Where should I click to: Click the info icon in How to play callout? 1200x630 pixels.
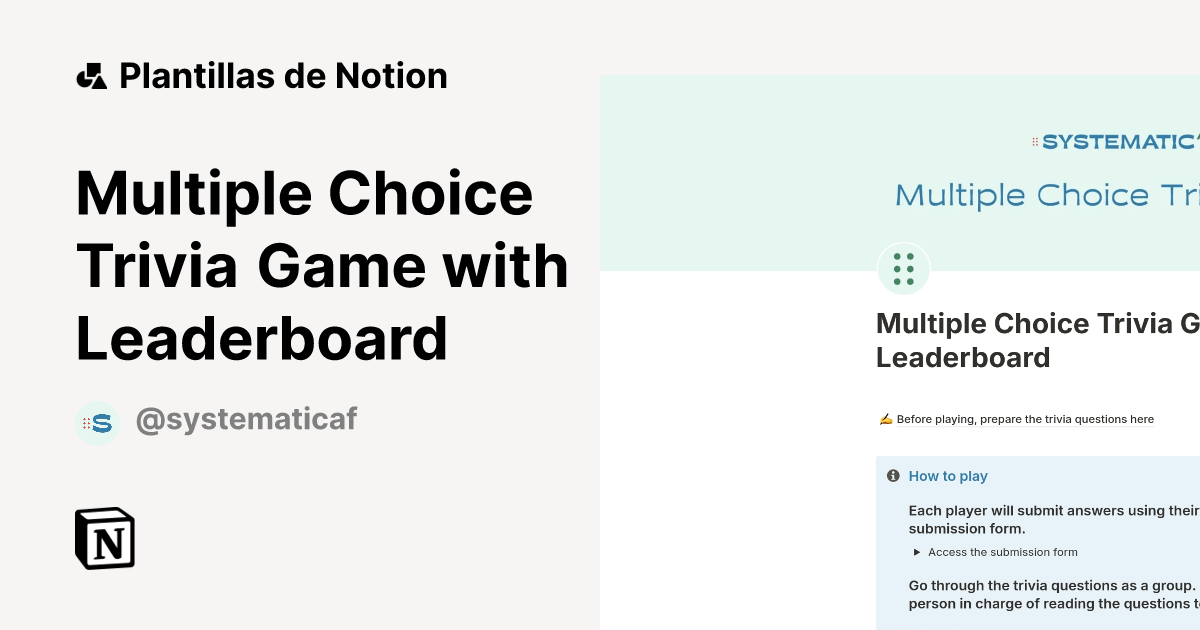point(893,475)
